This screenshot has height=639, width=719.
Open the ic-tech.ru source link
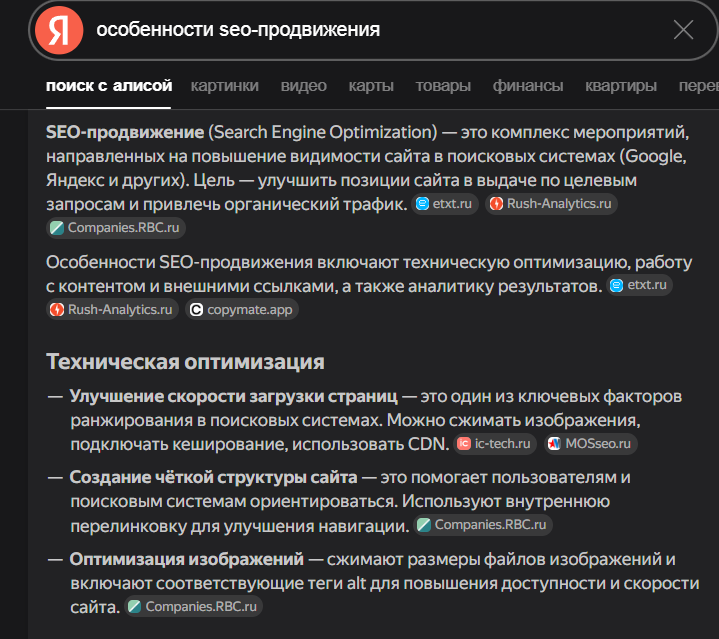pos(496,444)
